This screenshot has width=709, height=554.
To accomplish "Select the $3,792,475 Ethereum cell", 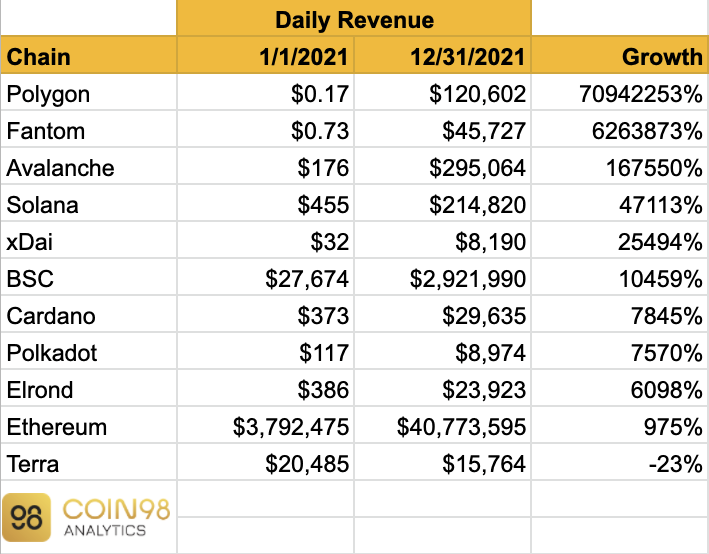I will tap(265, 426).
